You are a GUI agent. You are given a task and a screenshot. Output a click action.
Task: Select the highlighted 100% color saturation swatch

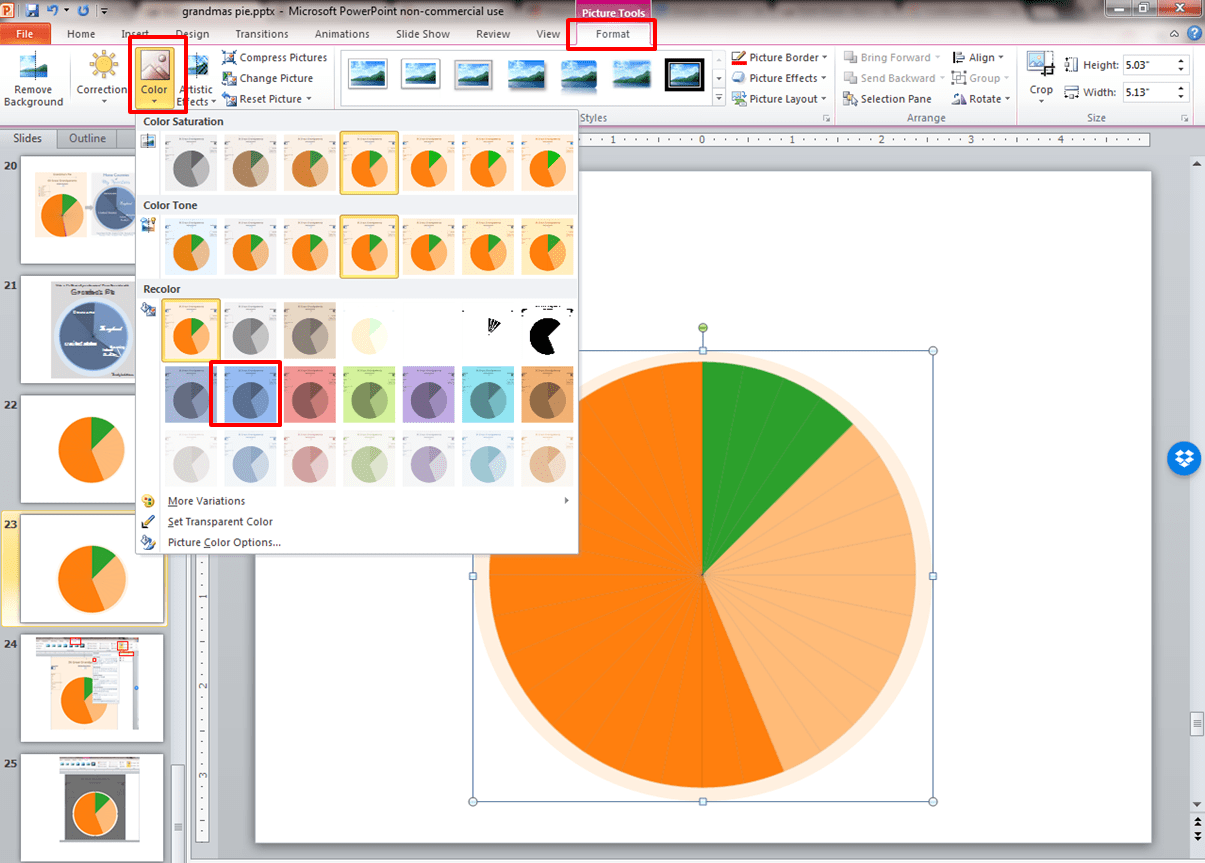coord(369,162)
